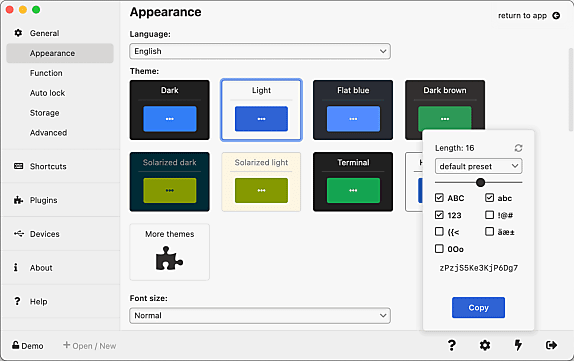Viewport: 574px width, 361px height.
Task: Open the password generator lightning bolt icon
Action: click(518, 345)
